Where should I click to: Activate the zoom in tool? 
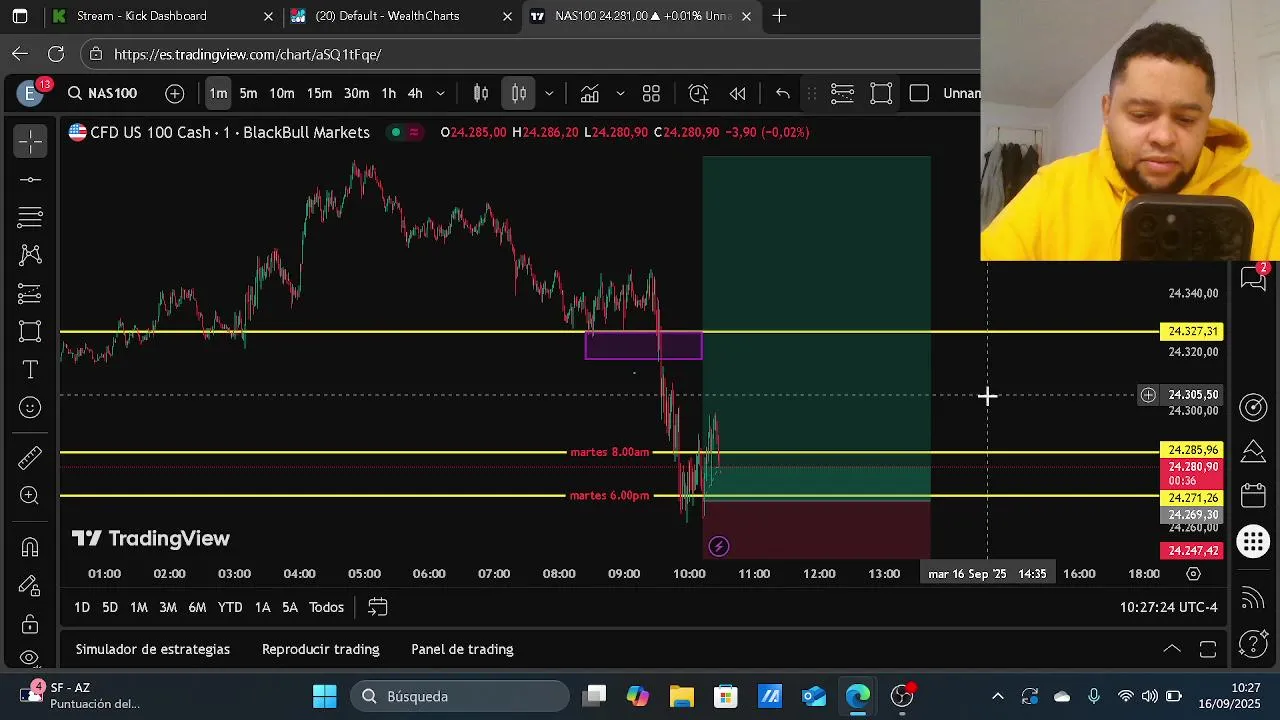[30, 496]
